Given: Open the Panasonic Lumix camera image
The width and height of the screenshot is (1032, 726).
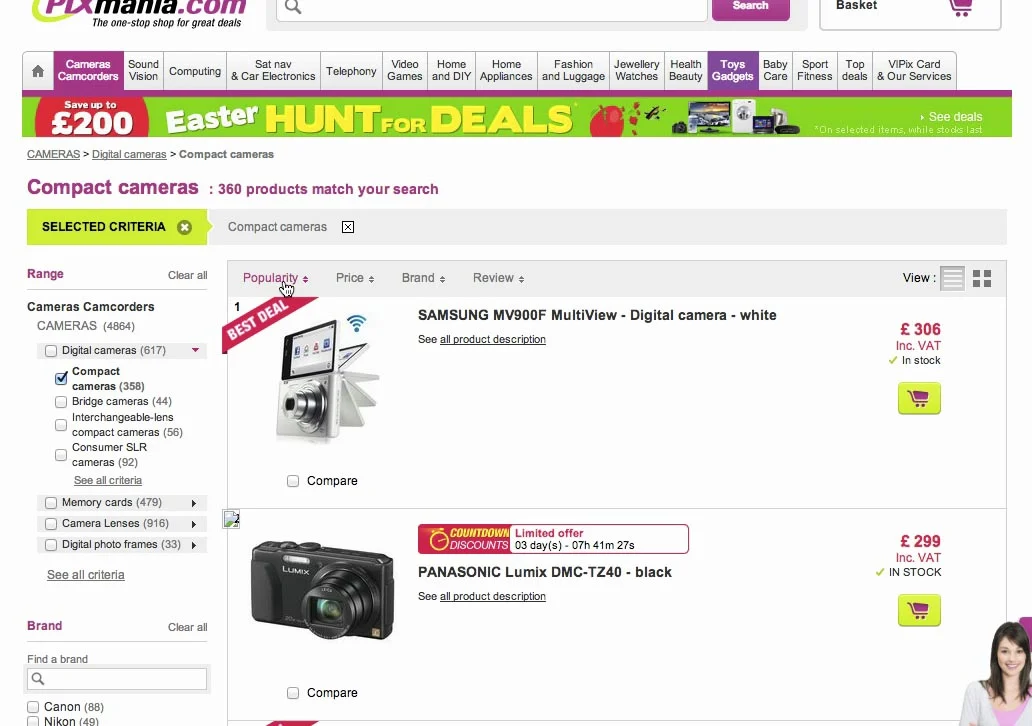Looking at the screenshot, I should [322, 590].
